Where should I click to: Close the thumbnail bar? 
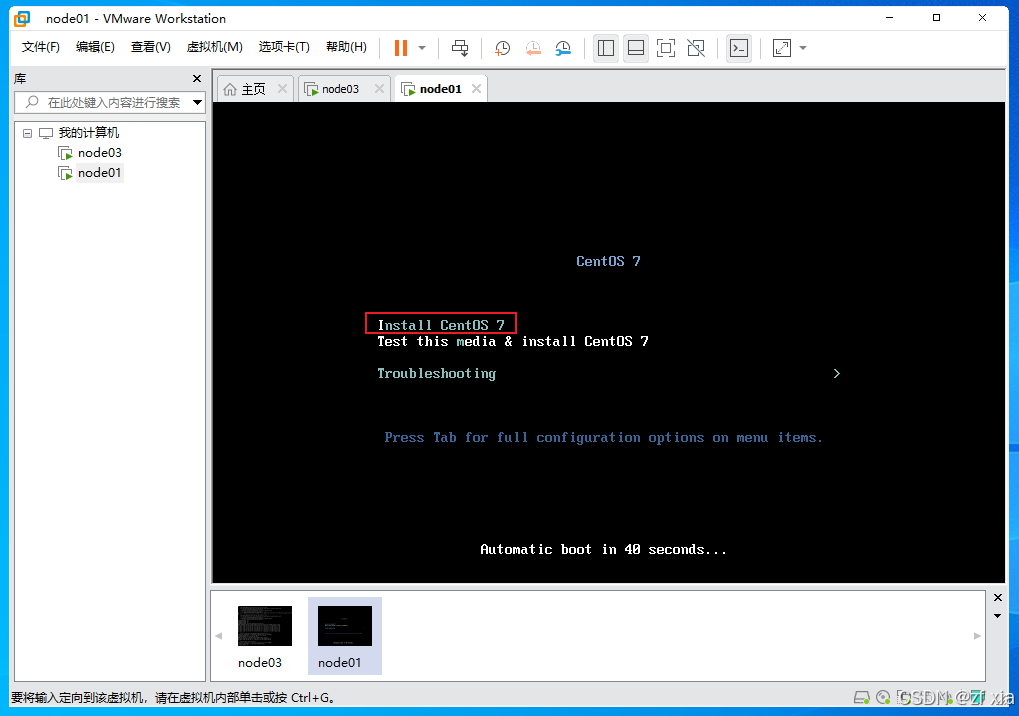coord(998,597)
